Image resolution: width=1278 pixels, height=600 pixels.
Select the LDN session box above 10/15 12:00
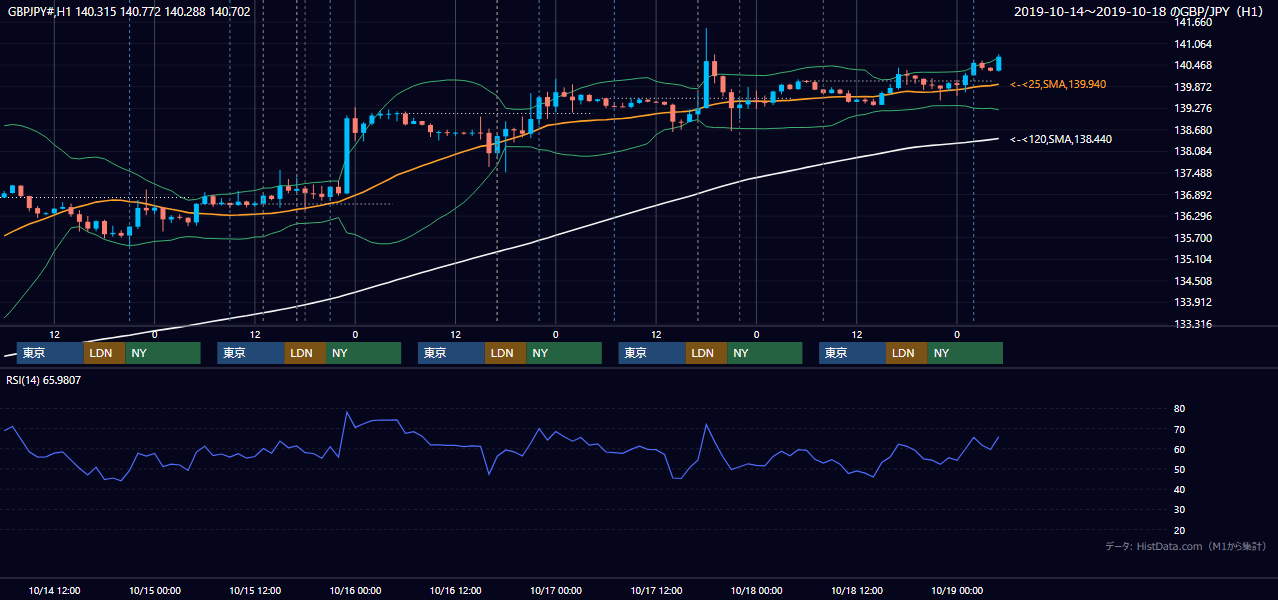[x=304, y=353]
